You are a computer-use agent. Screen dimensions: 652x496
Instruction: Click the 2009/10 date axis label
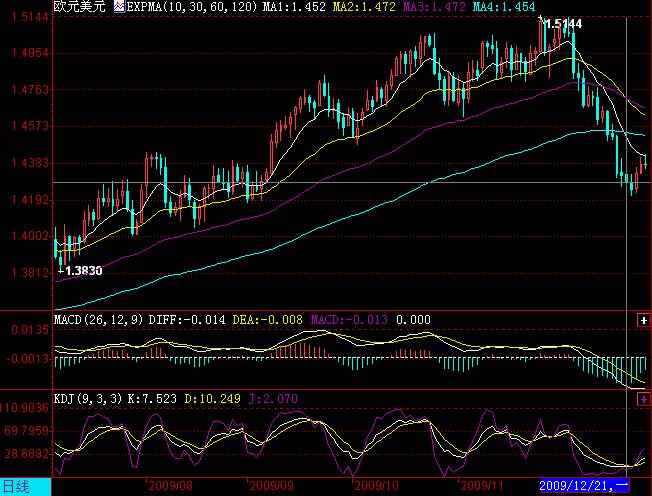pyautogui.click(x=377, y=485)
